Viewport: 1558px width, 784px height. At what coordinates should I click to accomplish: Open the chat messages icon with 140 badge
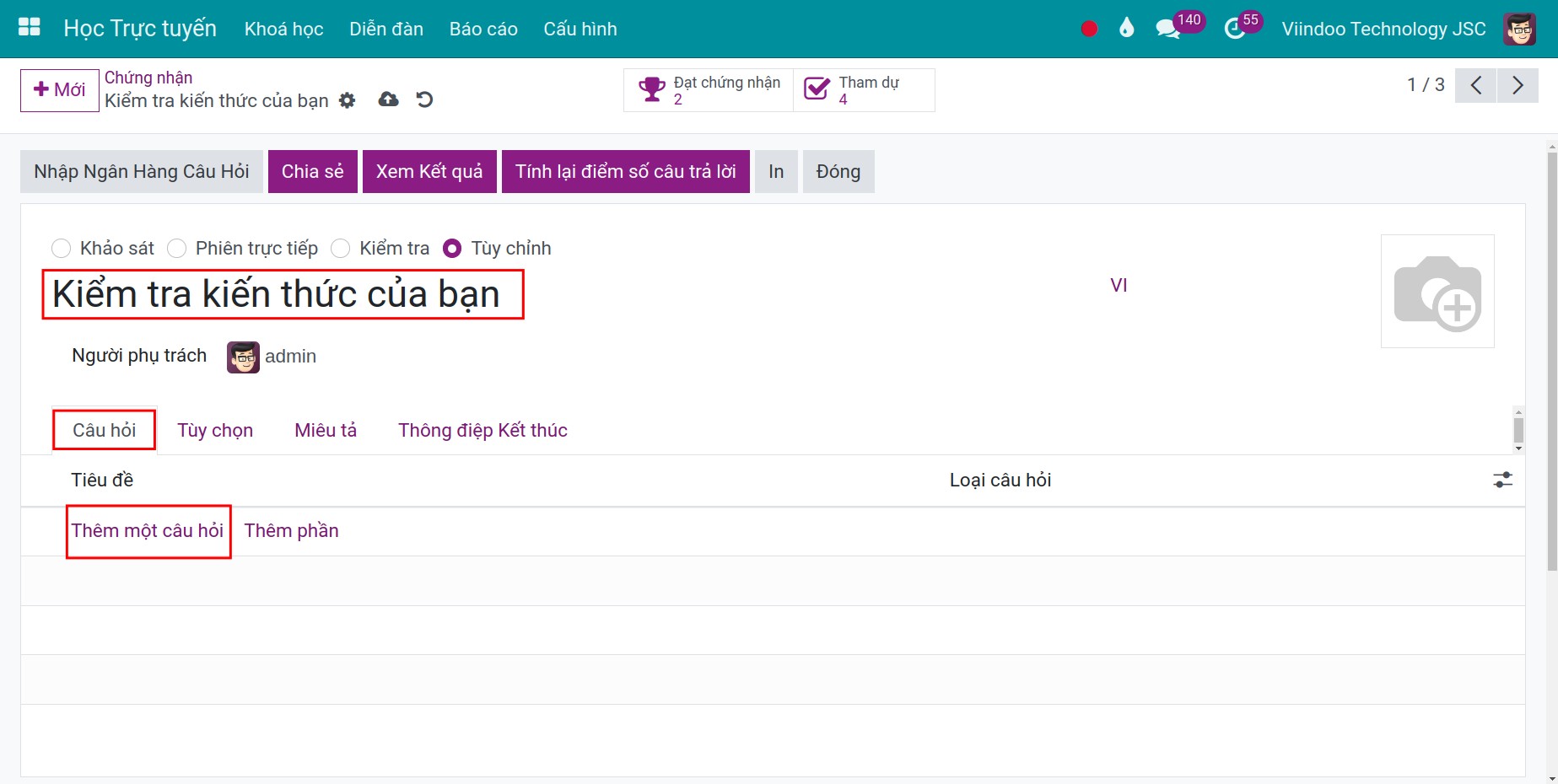[x=1167, y=30]
